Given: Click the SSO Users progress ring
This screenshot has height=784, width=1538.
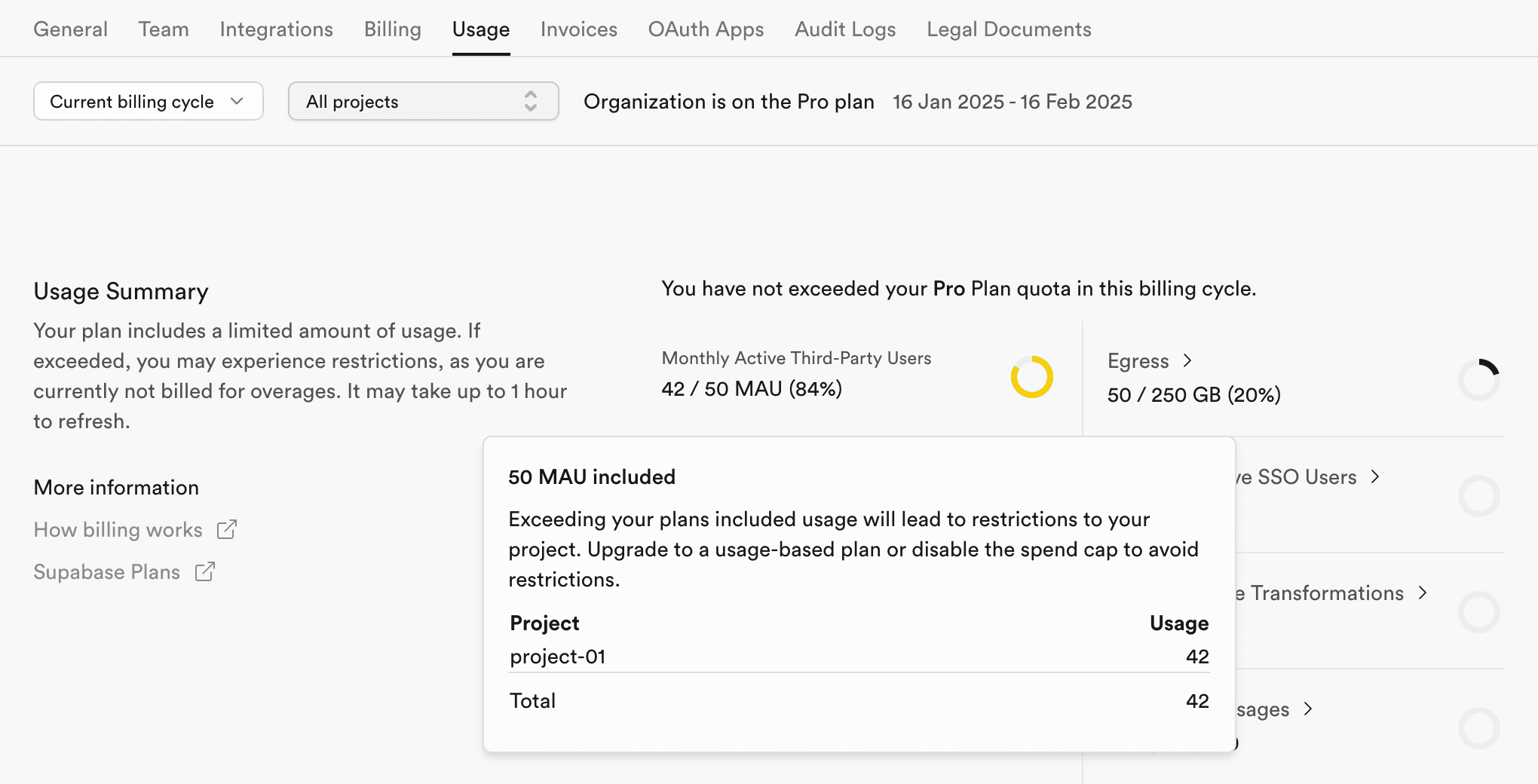Looking at the screenshot, I should click(x=1478, y=496).
